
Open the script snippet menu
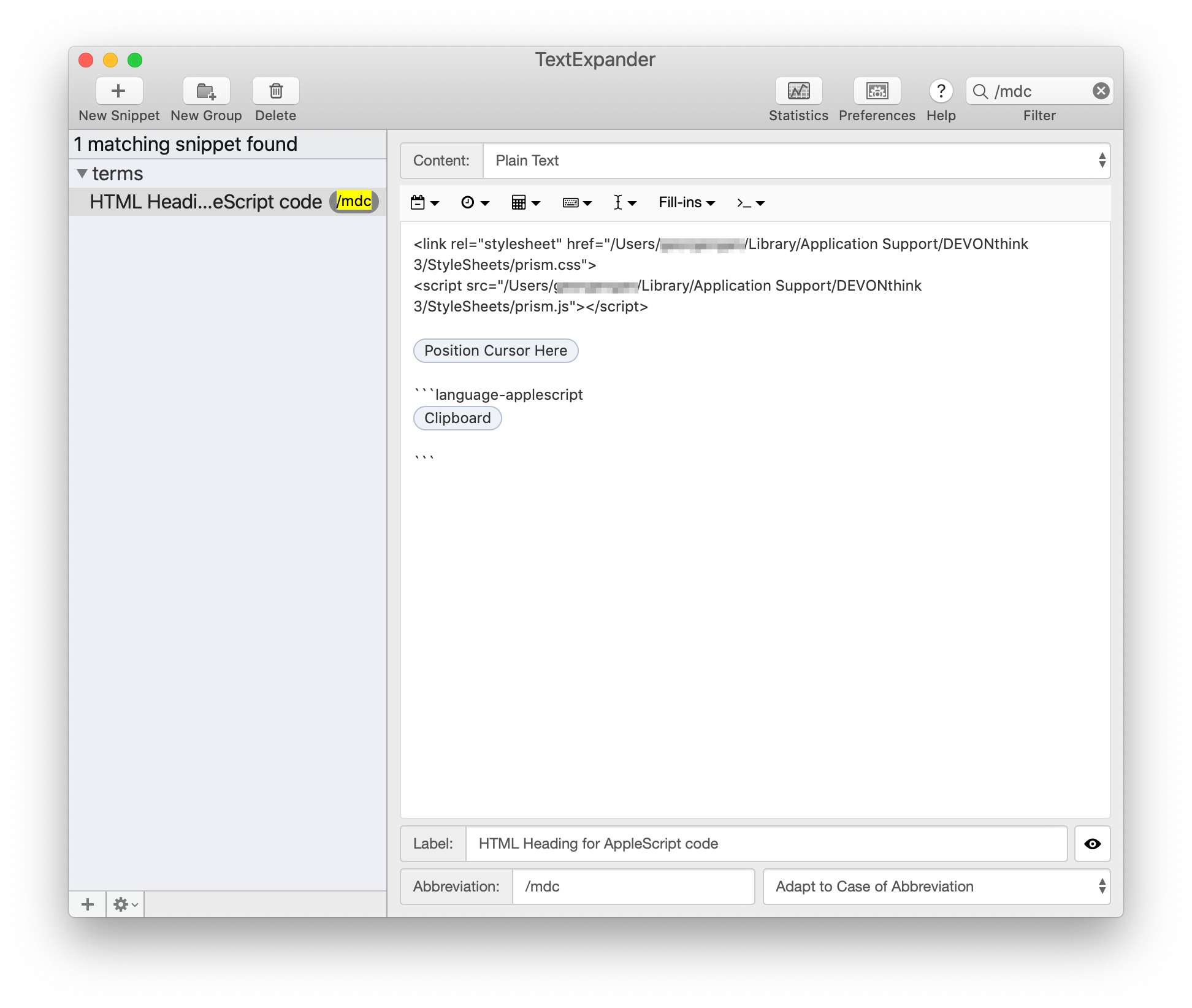tap(750, 203)
